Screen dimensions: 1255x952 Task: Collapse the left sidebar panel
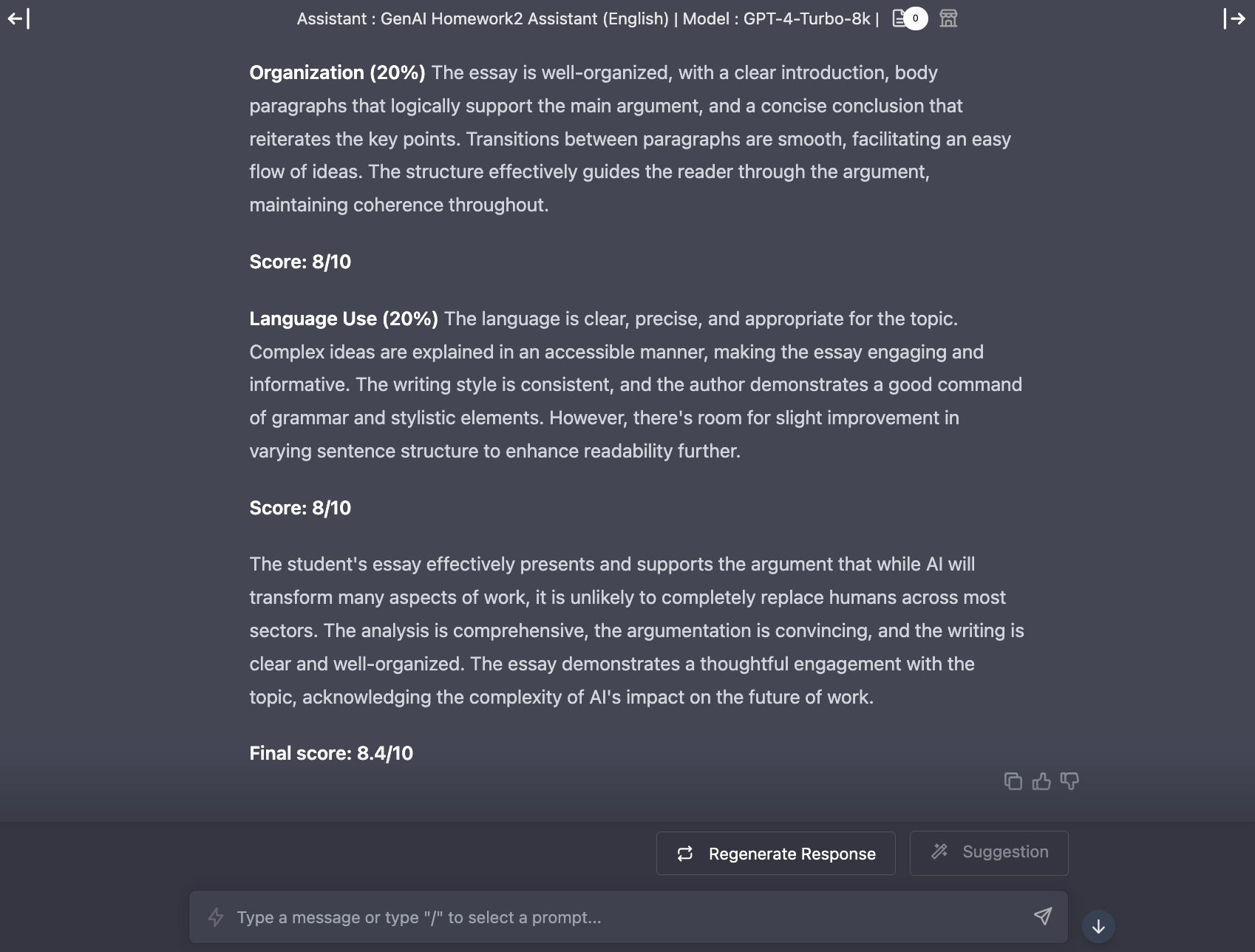(18, 18)
